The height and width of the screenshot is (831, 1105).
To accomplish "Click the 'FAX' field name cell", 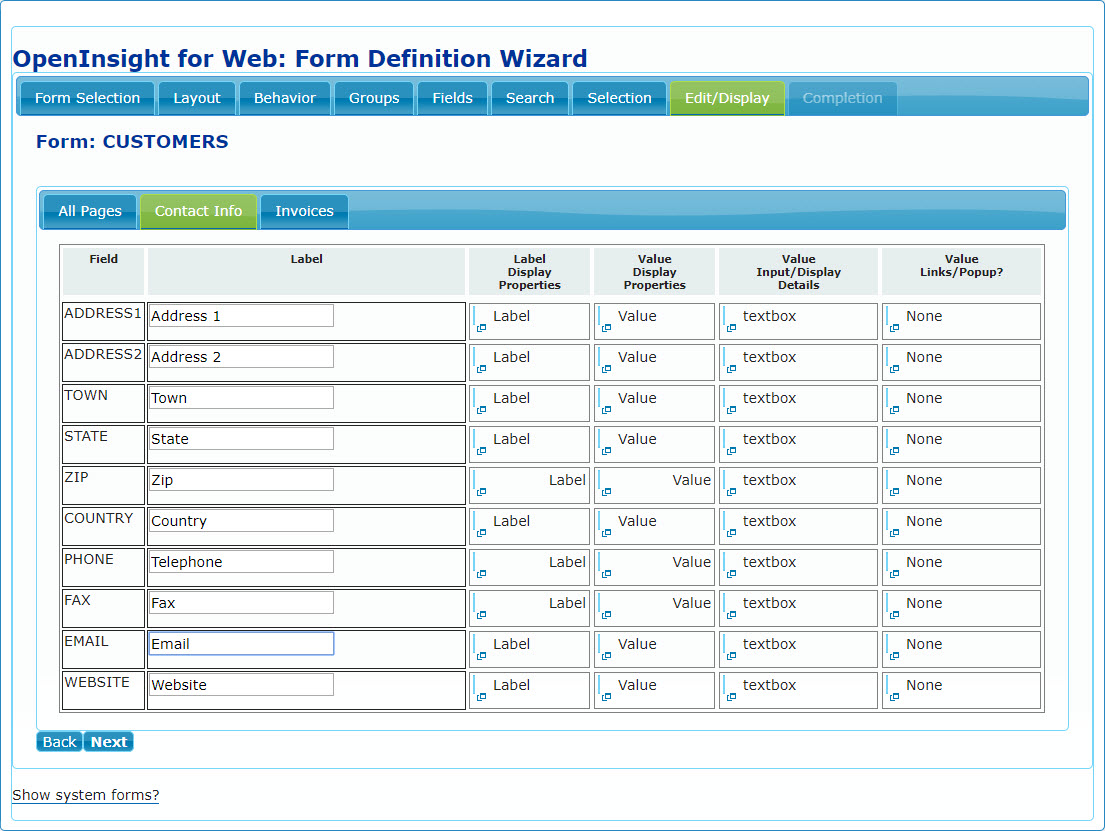I will [x=104, y=608].
